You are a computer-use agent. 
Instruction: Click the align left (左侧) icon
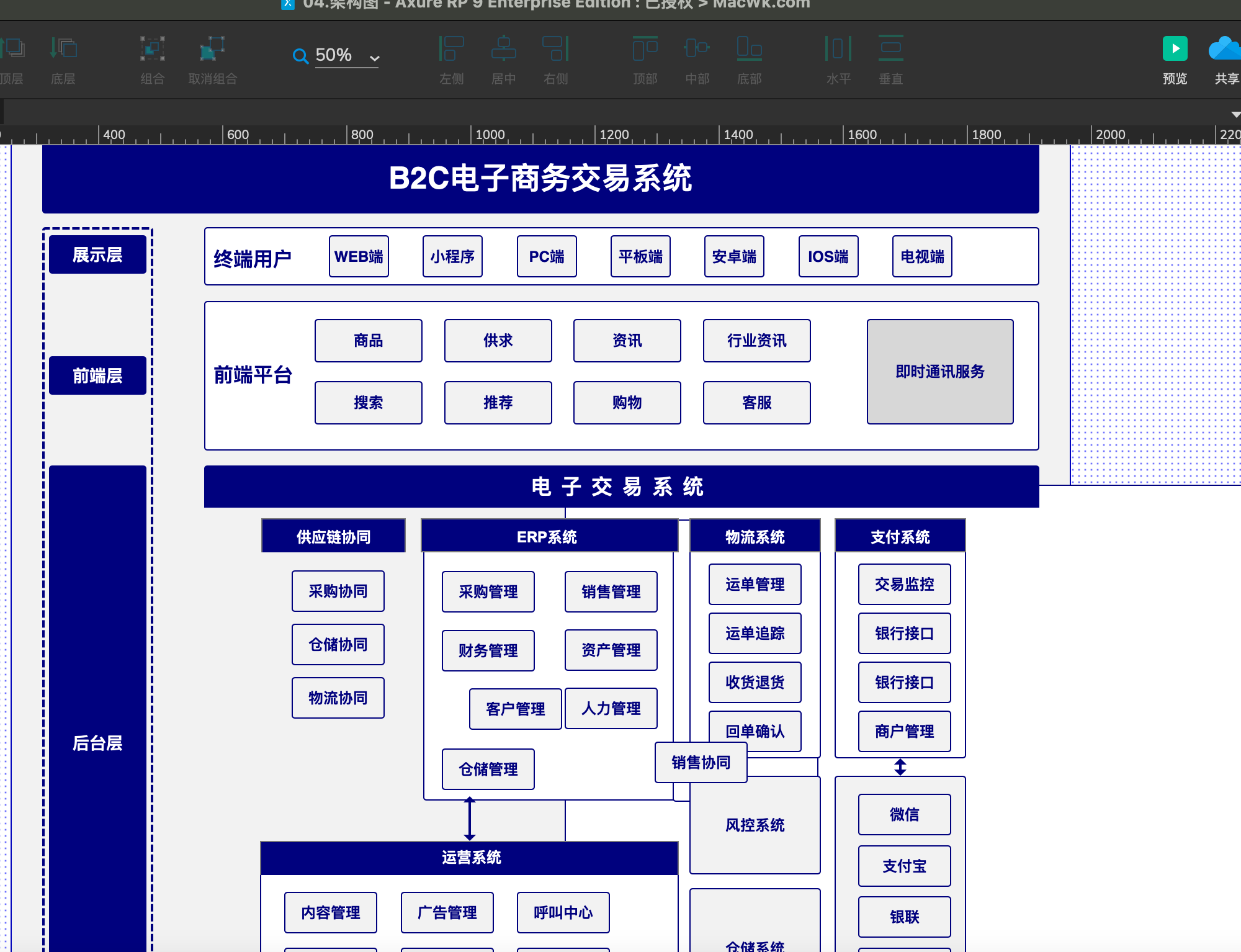[452, 48]
